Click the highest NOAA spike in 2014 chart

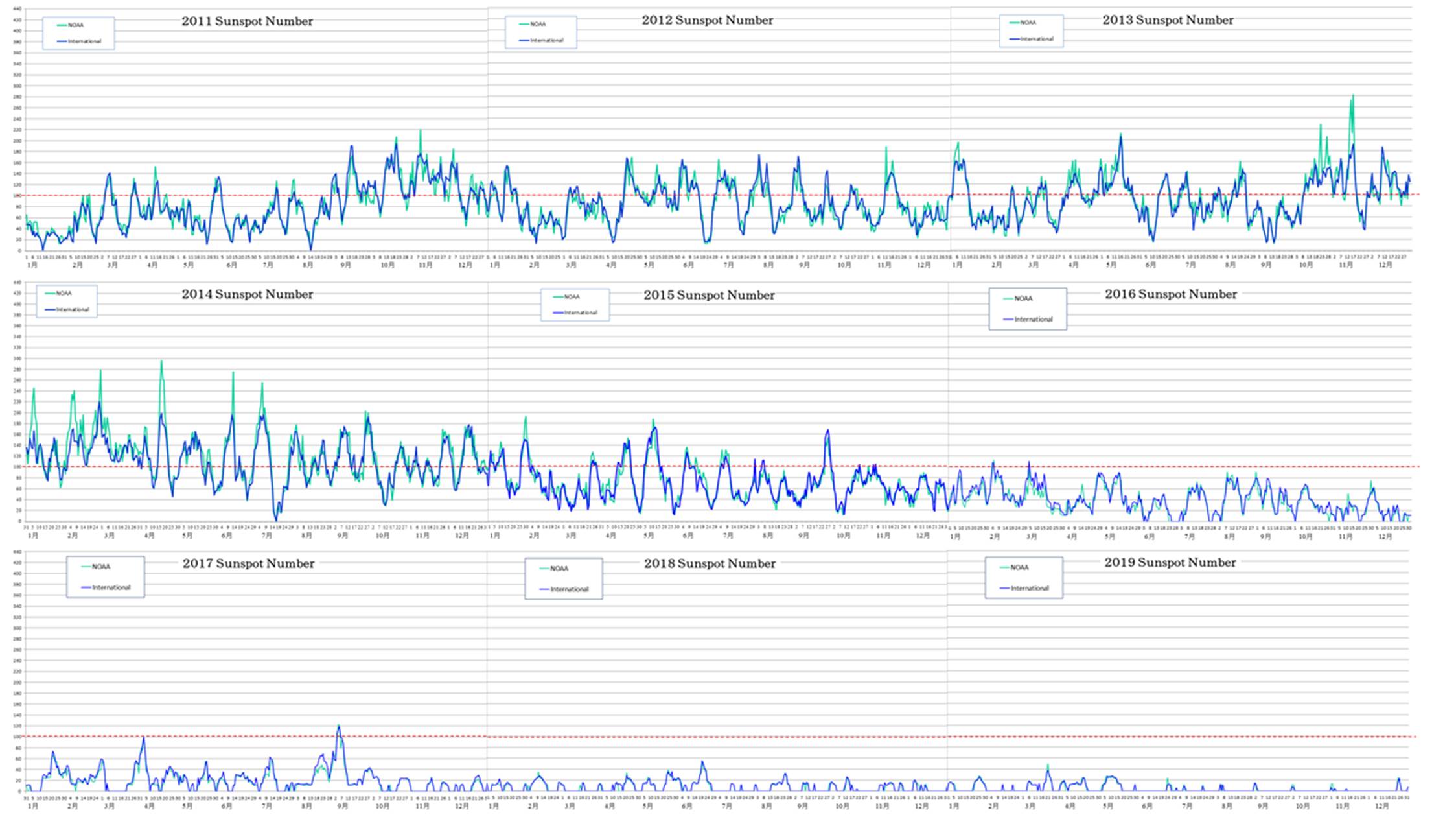[x=161, y=362]
